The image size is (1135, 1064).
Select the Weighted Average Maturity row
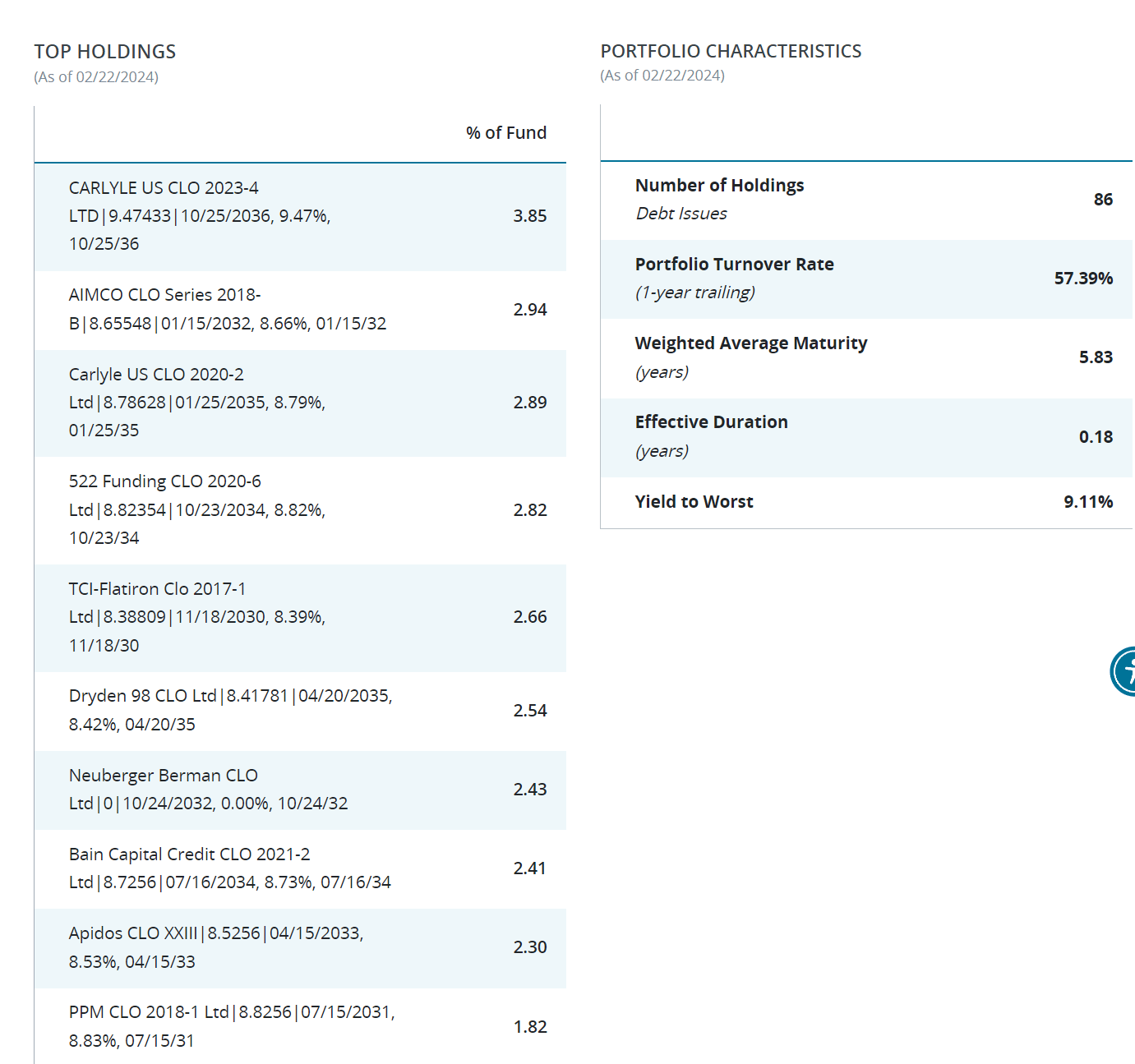866,359
